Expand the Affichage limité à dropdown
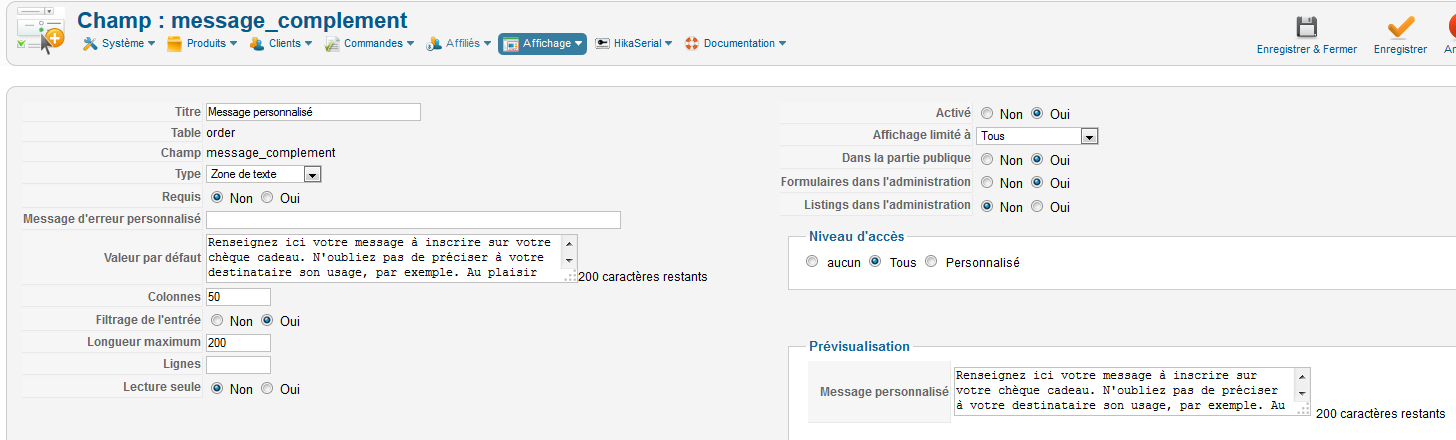Screen dimensions: 1456x440 coord(1089,136)
